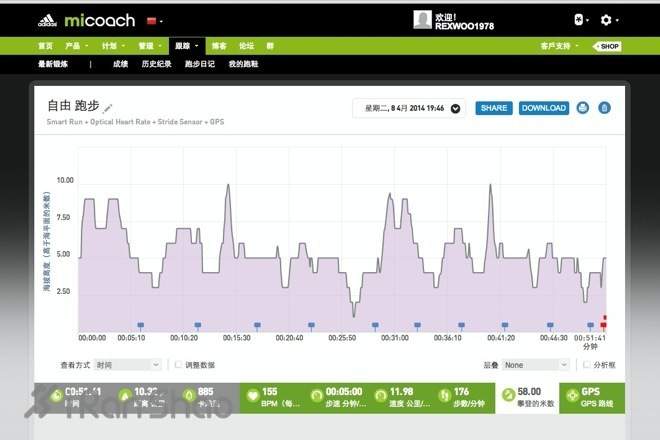
Task: Click the device sync icon in header
Action: [x=580, y=19]
